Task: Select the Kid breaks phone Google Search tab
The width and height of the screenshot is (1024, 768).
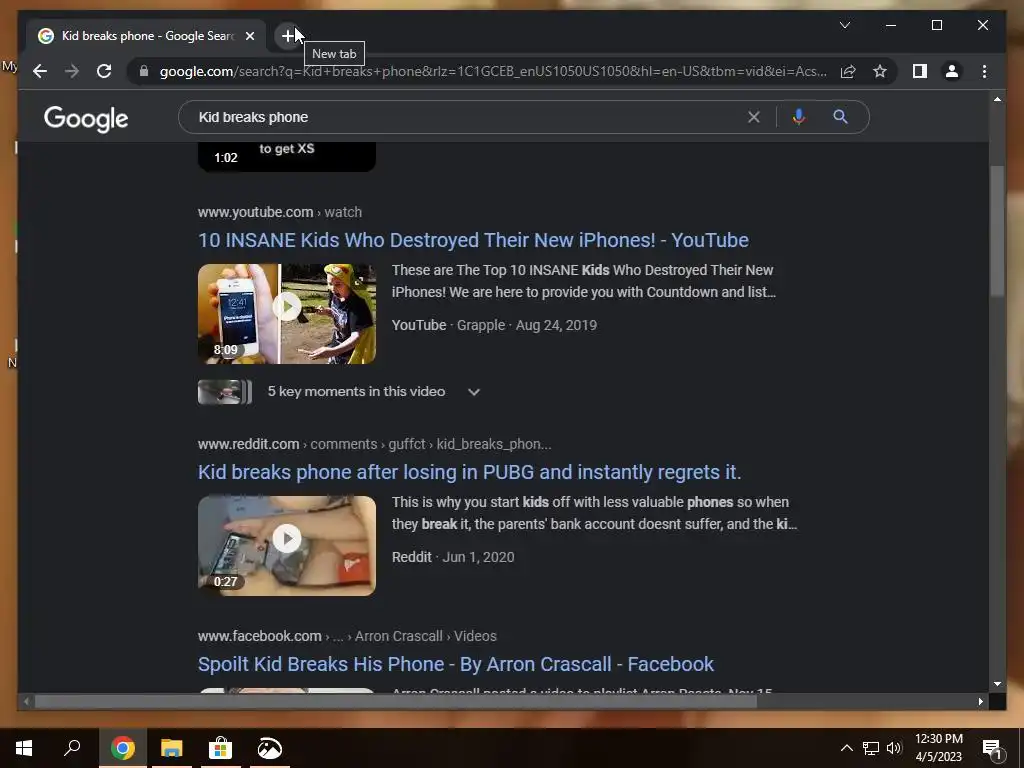Action: (x=146, y=36)
